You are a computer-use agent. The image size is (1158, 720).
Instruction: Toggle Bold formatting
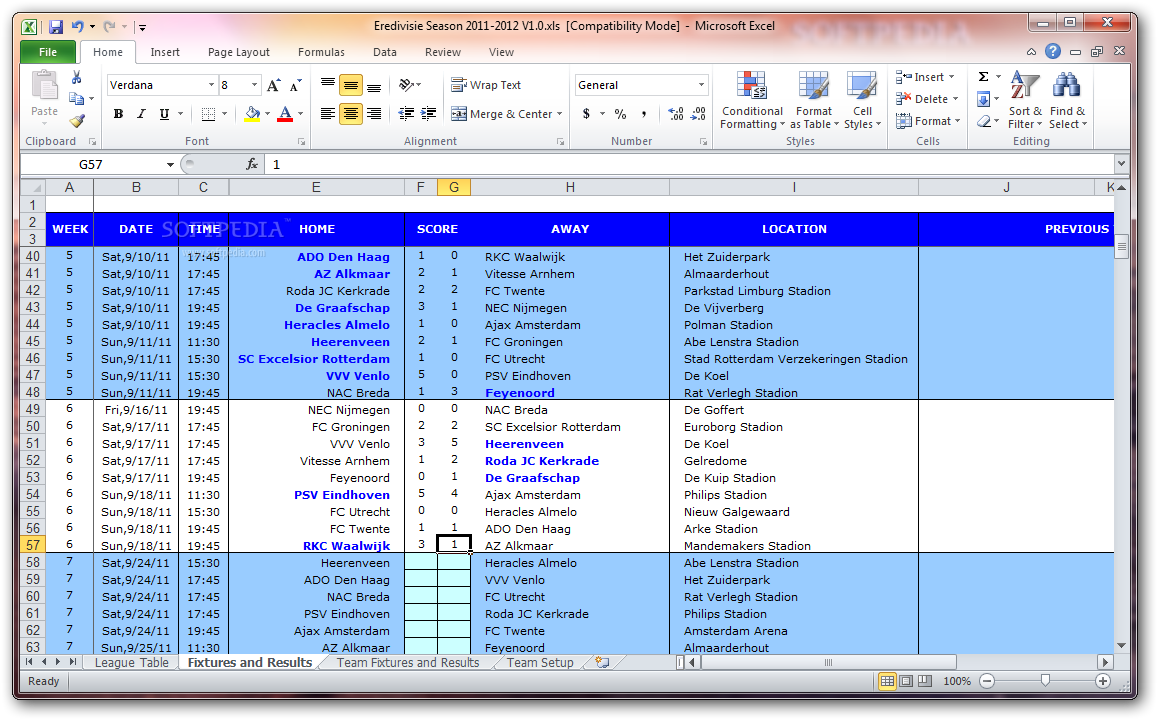pos(118,114)
